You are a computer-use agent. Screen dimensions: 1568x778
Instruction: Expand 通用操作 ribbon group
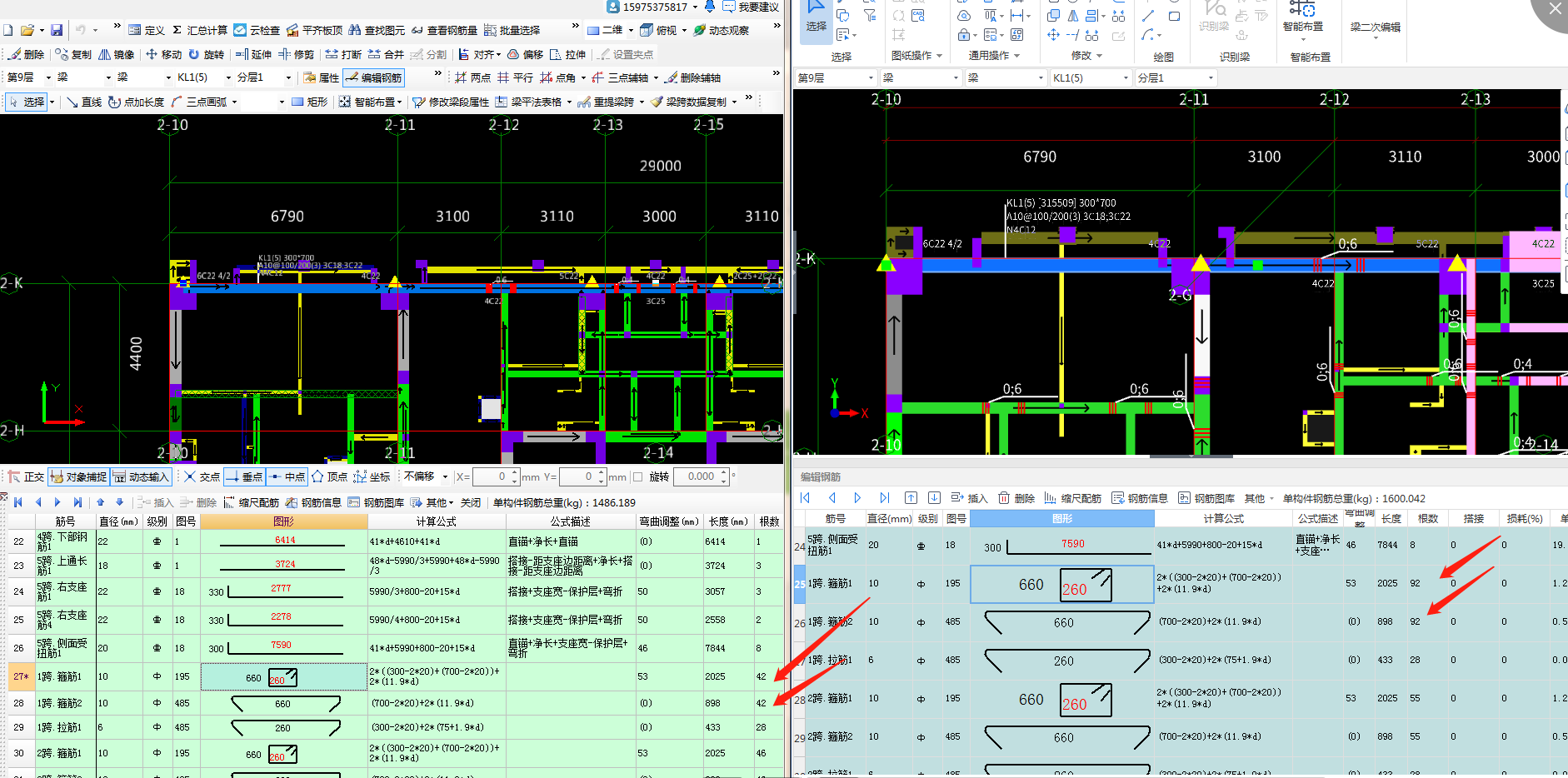994,56
